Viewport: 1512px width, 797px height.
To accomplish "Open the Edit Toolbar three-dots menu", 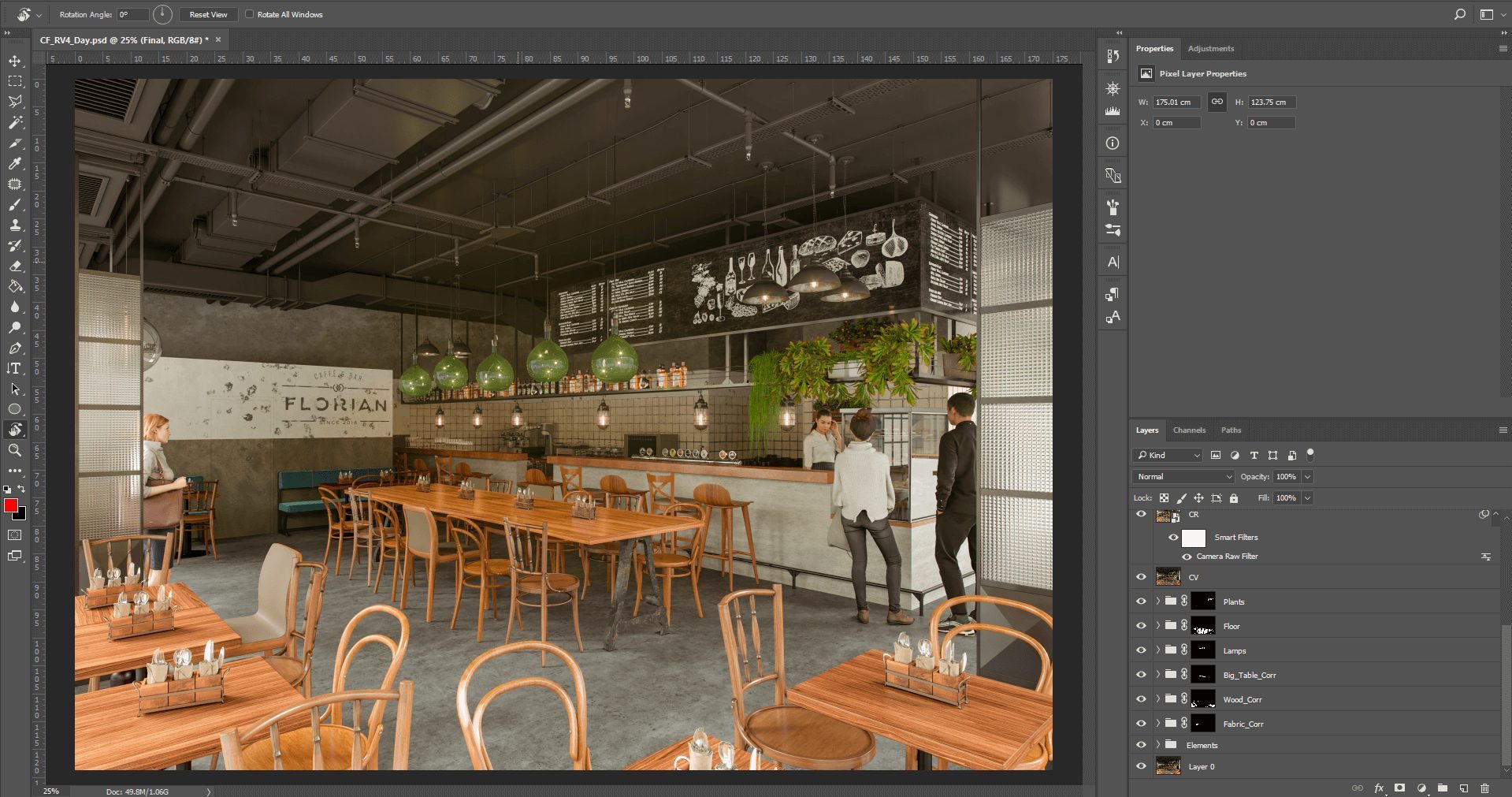I will (x=15, y=471).
